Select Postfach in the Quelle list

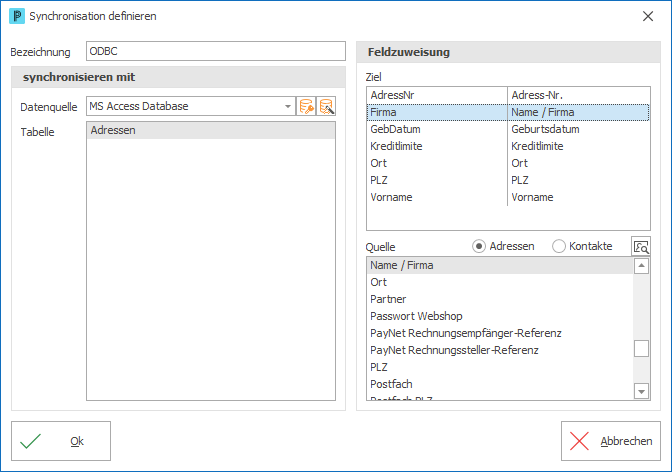[500, 384]
